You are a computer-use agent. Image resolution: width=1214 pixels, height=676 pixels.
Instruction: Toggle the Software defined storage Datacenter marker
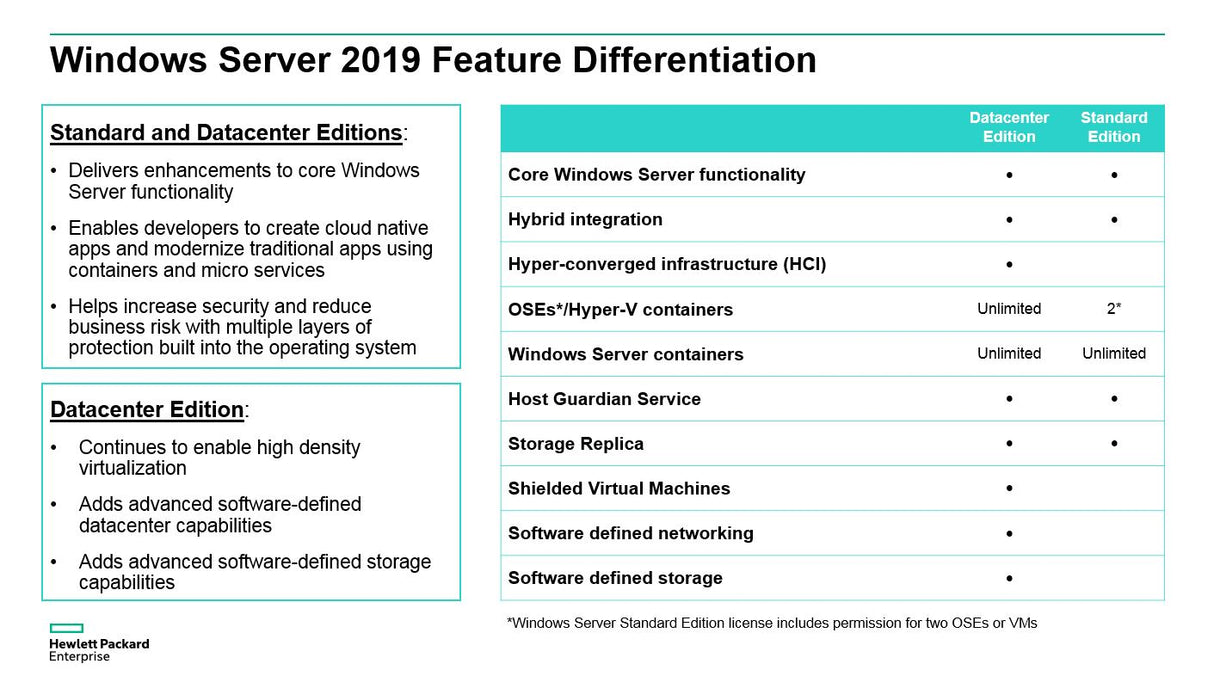[x=1009, y=578]
